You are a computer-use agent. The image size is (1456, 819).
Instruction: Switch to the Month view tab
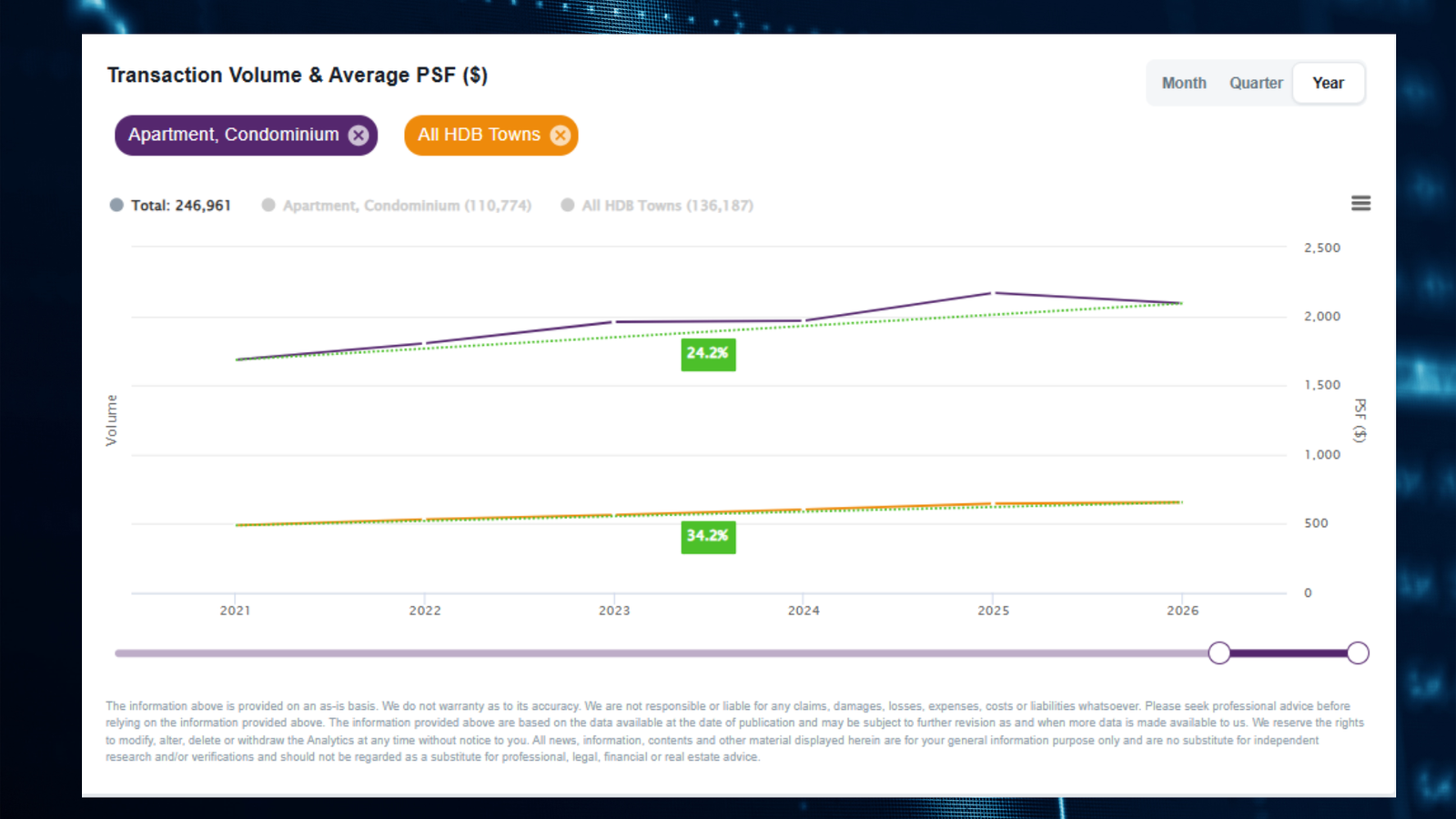tap(1184, 83)
